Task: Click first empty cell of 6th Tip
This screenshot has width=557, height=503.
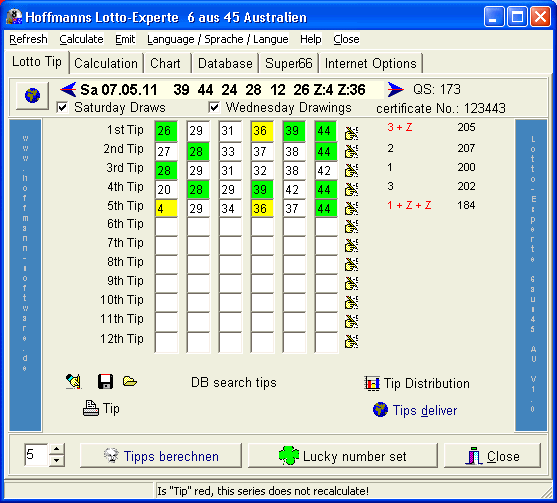Action: 166,227
